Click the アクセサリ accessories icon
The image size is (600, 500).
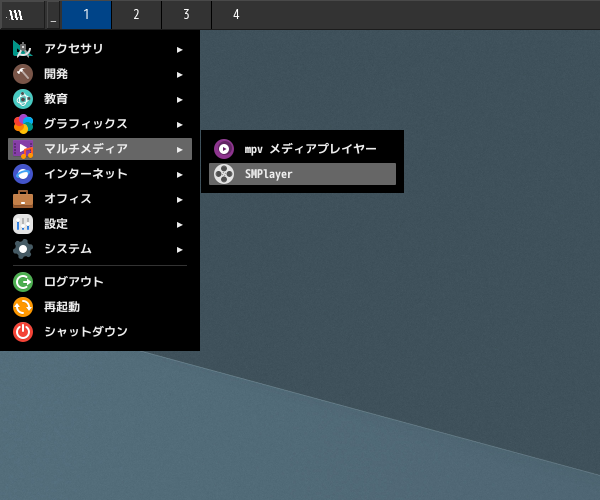click(x=23, y=49)
